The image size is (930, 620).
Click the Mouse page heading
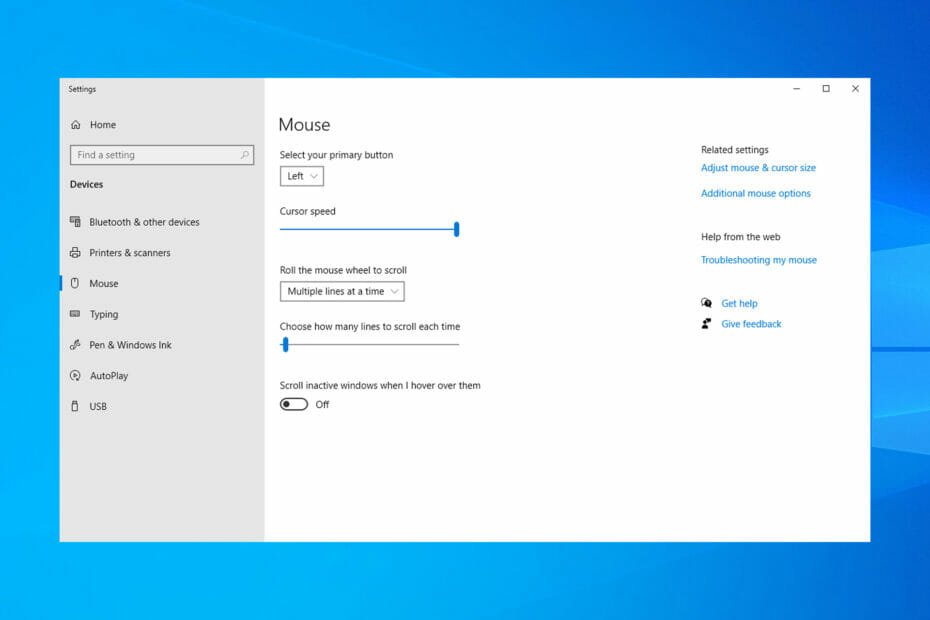tap(304, 125)
